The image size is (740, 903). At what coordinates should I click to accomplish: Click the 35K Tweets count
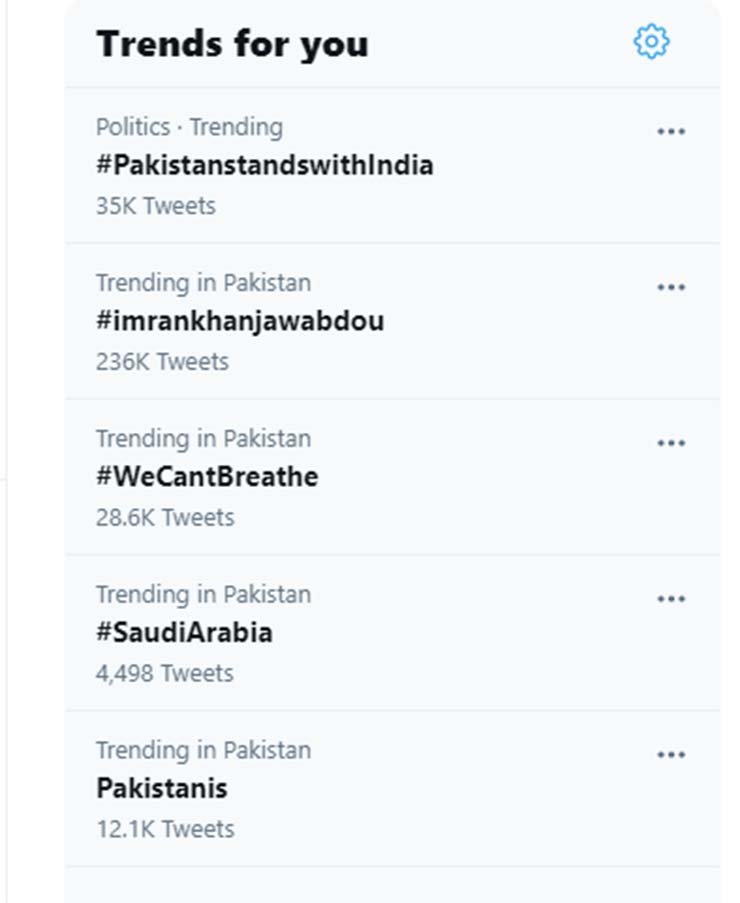tap(155, 206)
